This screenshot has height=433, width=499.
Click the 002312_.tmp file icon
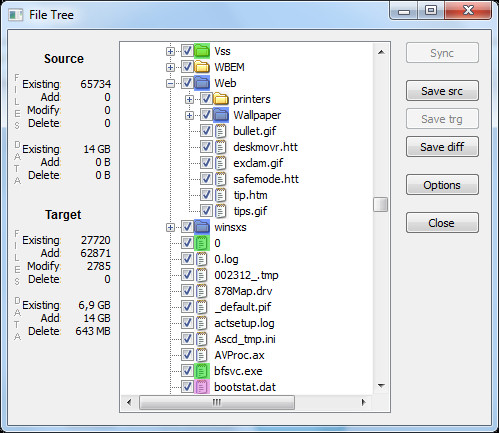coord(201,275)
